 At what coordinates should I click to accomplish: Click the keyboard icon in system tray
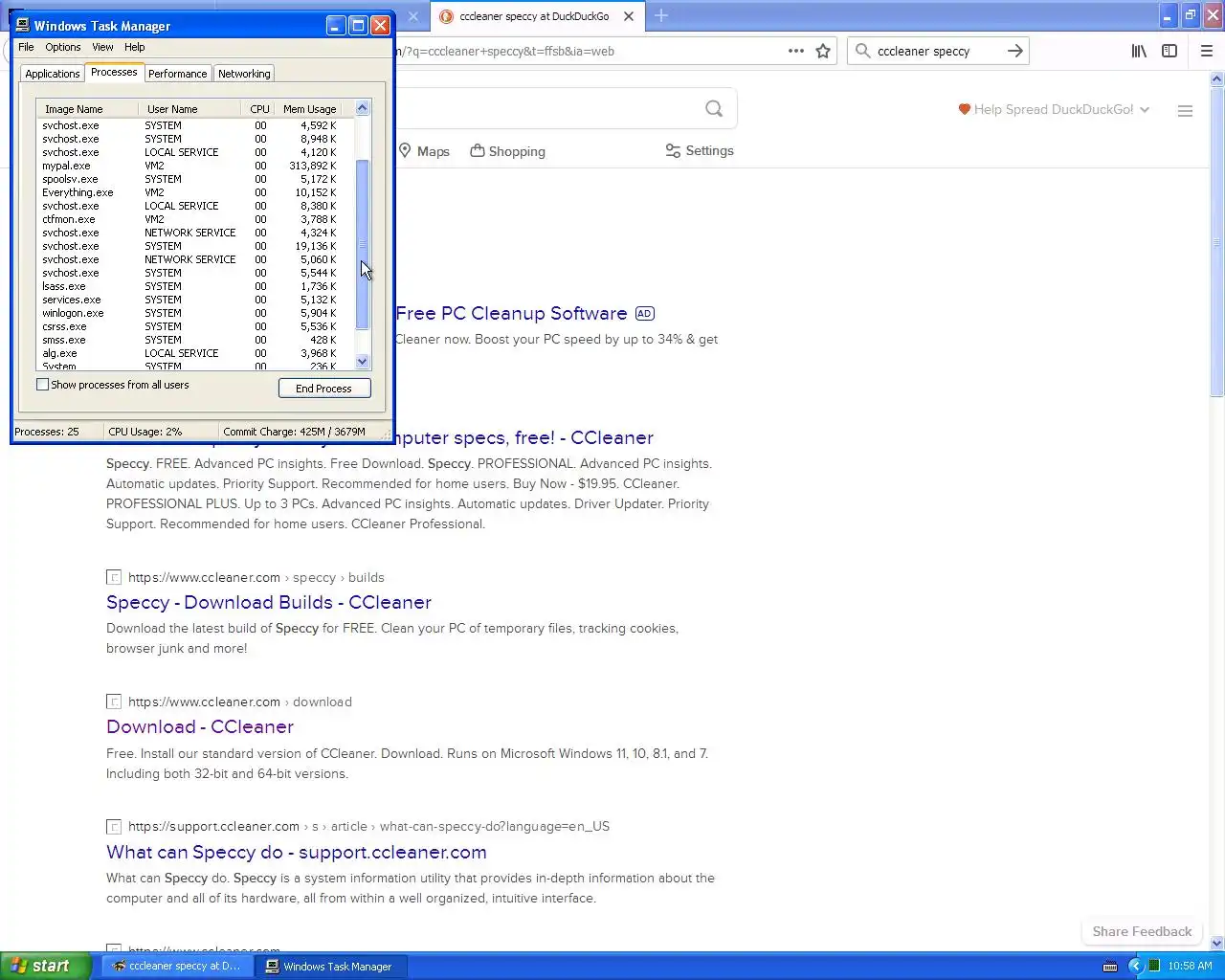[1110, 967]
